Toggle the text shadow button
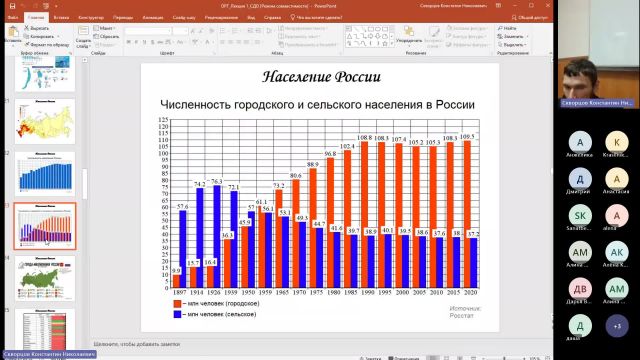The image size is (640, 360). click(152, 42)
